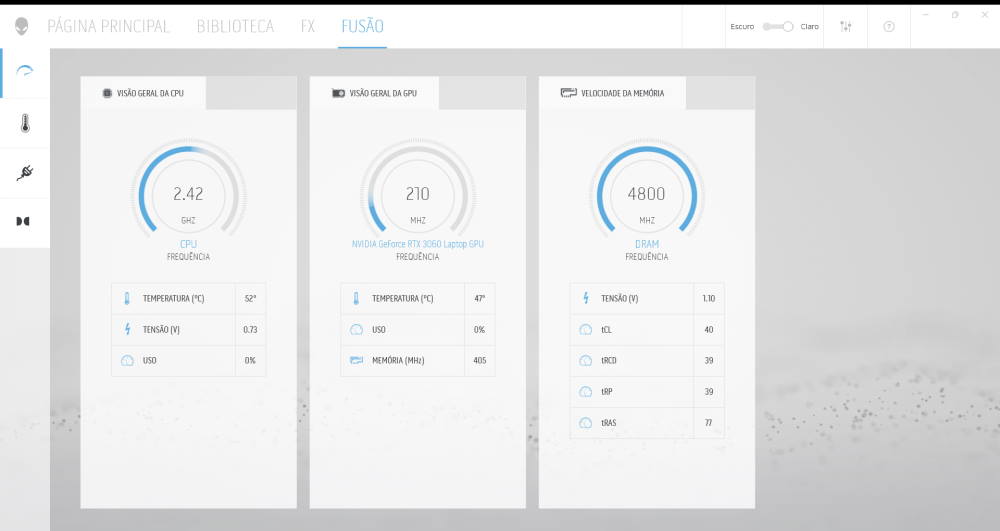This screenshot has height=531, width=1000.
Task: Select the power plug sidebar icon
Action: (x=25, y=173)
